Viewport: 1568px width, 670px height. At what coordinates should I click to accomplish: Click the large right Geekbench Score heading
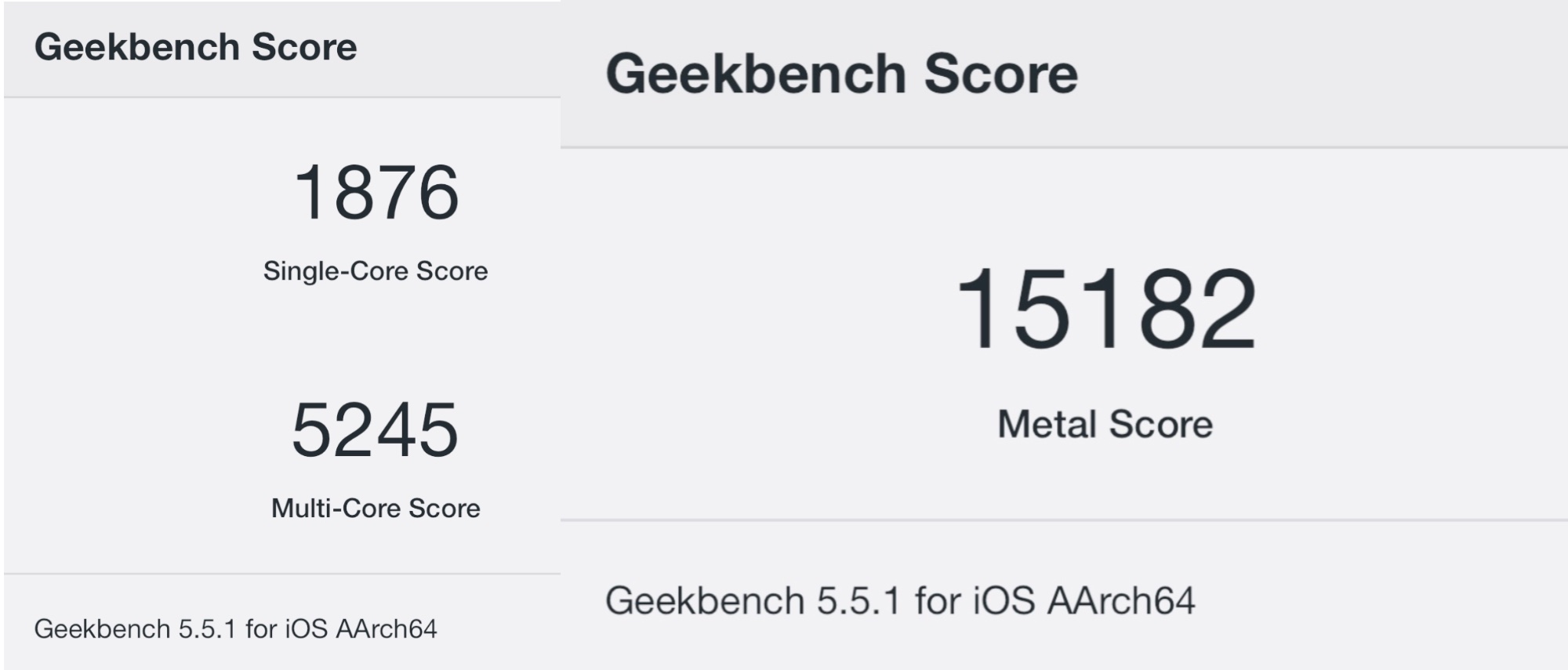click(841, 74)
